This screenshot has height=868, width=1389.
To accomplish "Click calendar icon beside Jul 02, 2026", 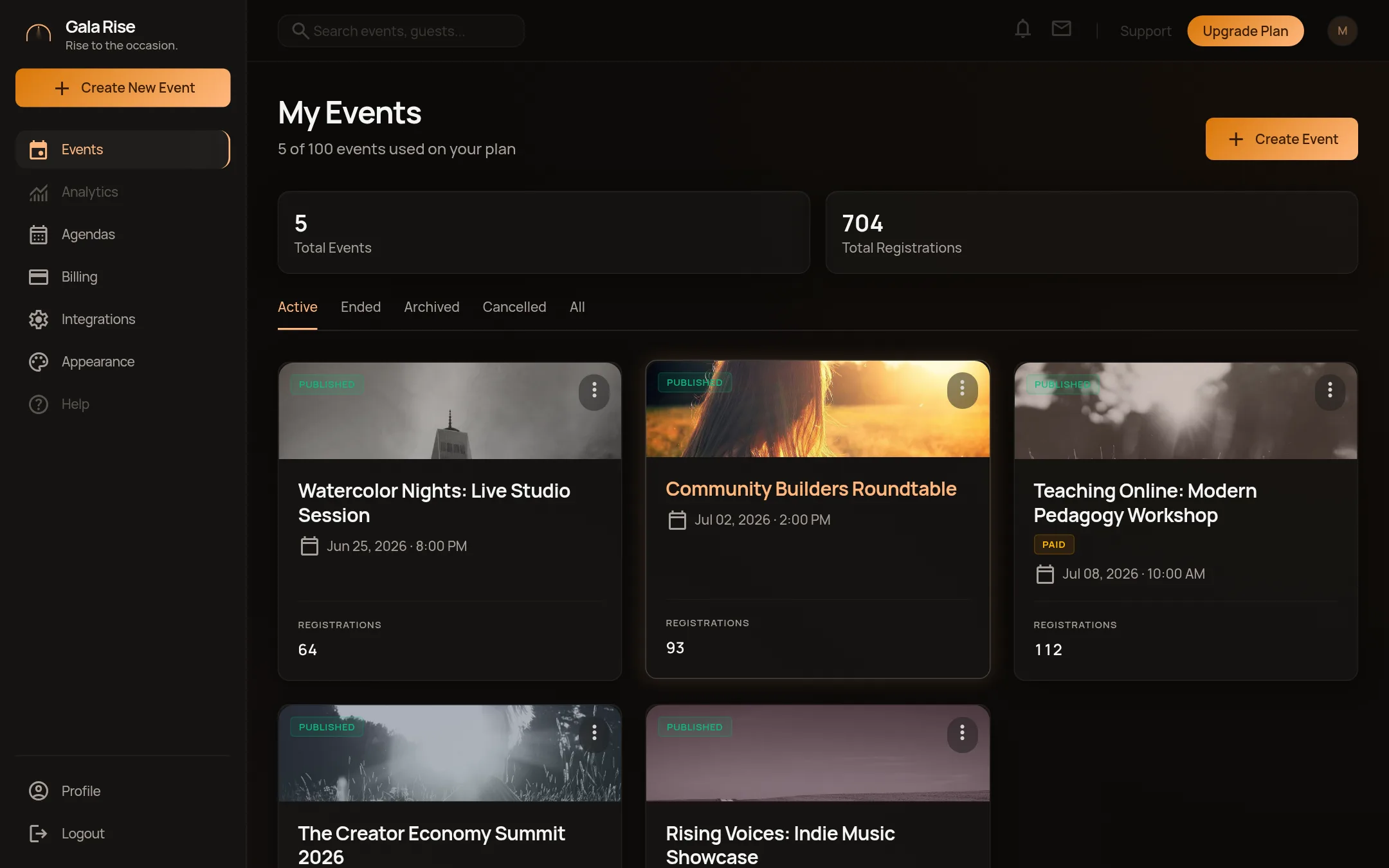I will coord(677,520).
